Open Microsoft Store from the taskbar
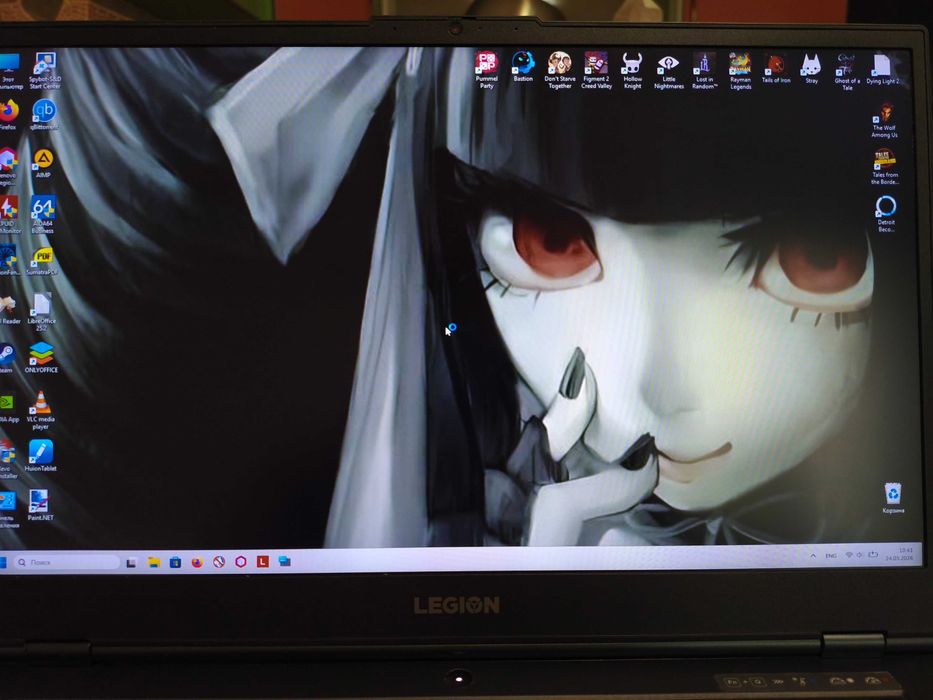933x700 pixels. click(x=175, y=562)
